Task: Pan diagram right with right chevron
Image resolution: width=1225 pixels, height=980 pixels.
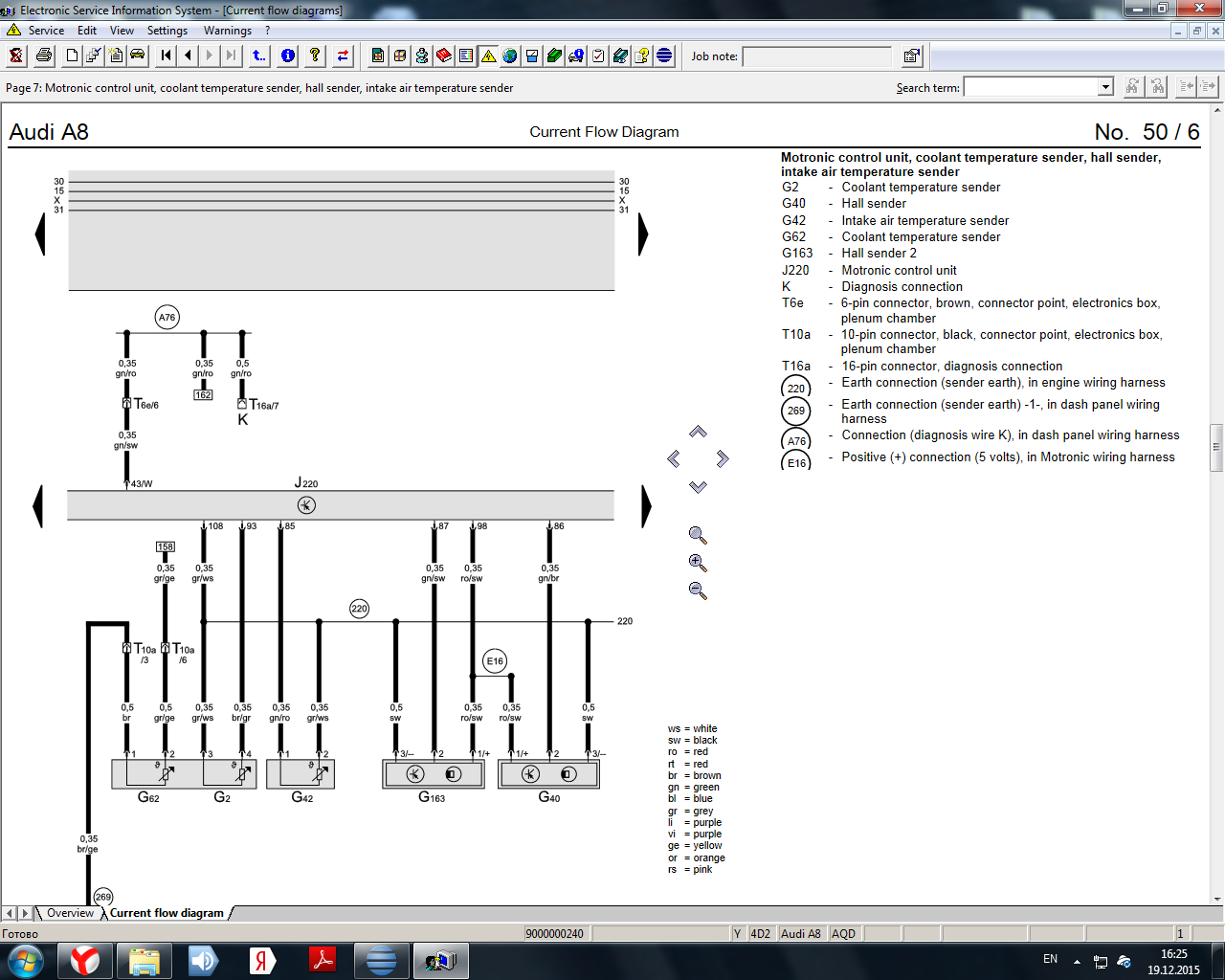Action: pos(723,459)
